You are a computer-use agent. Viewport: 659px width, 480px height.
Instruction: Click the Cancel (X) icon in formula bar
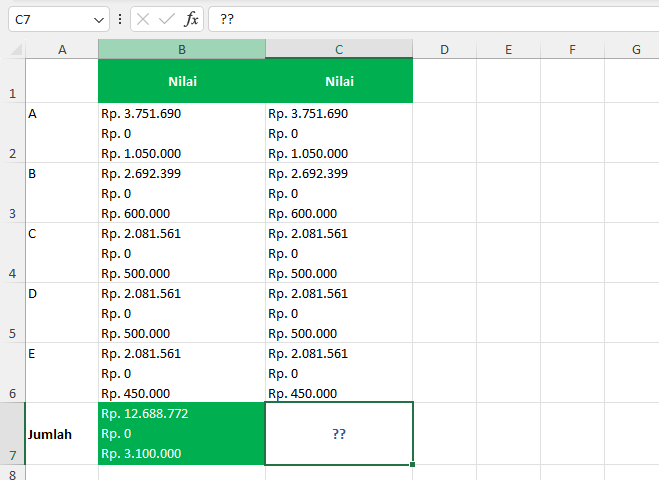[x=144, y=19]
